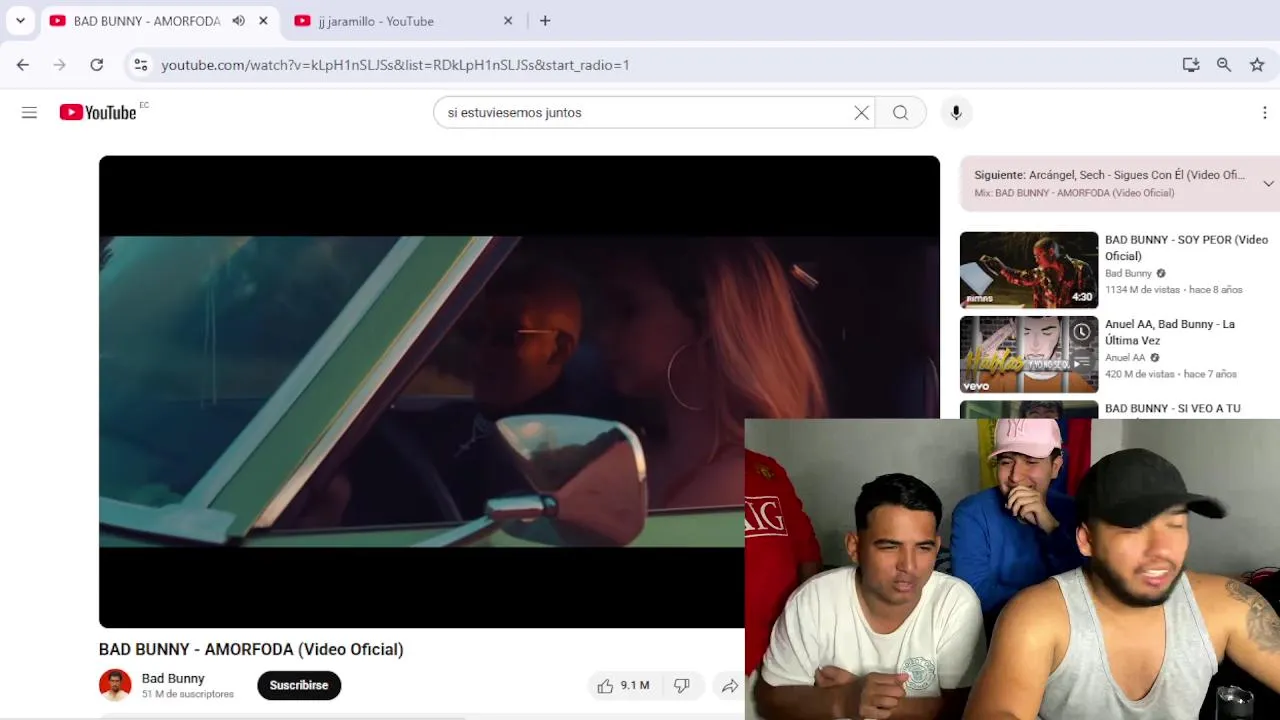Open Anuel AA La Última Vez title

(1170, 332)
